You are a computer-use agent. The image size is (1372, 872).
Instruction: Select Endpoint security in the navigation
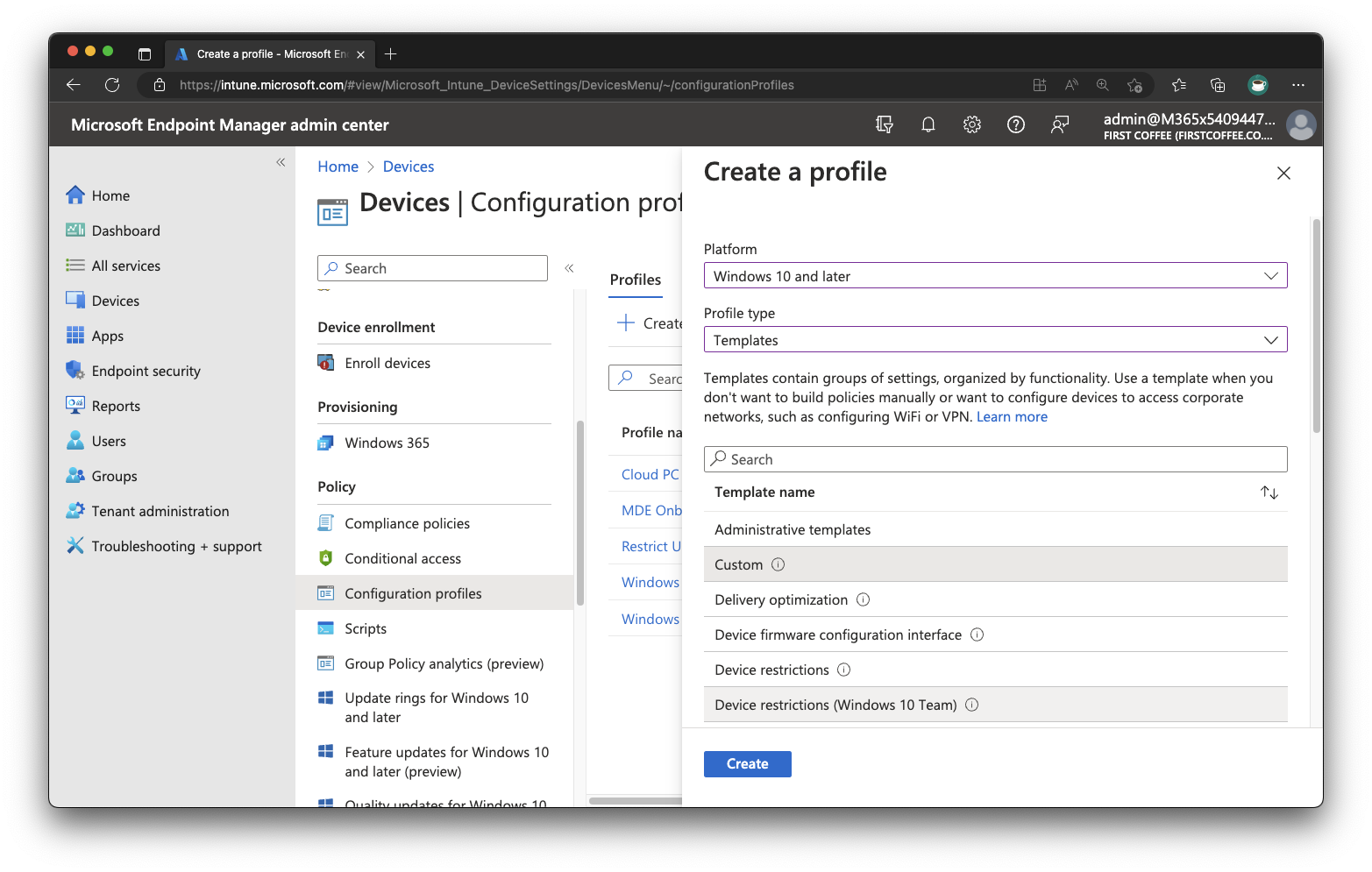[146, 370]
